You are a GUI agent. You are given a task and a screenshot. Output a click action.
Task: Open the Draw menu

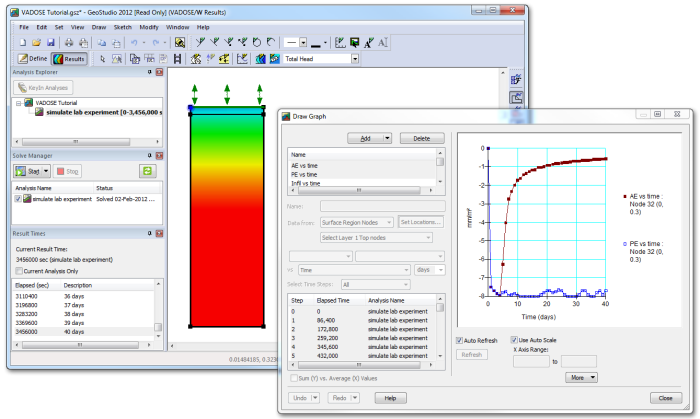98,27
